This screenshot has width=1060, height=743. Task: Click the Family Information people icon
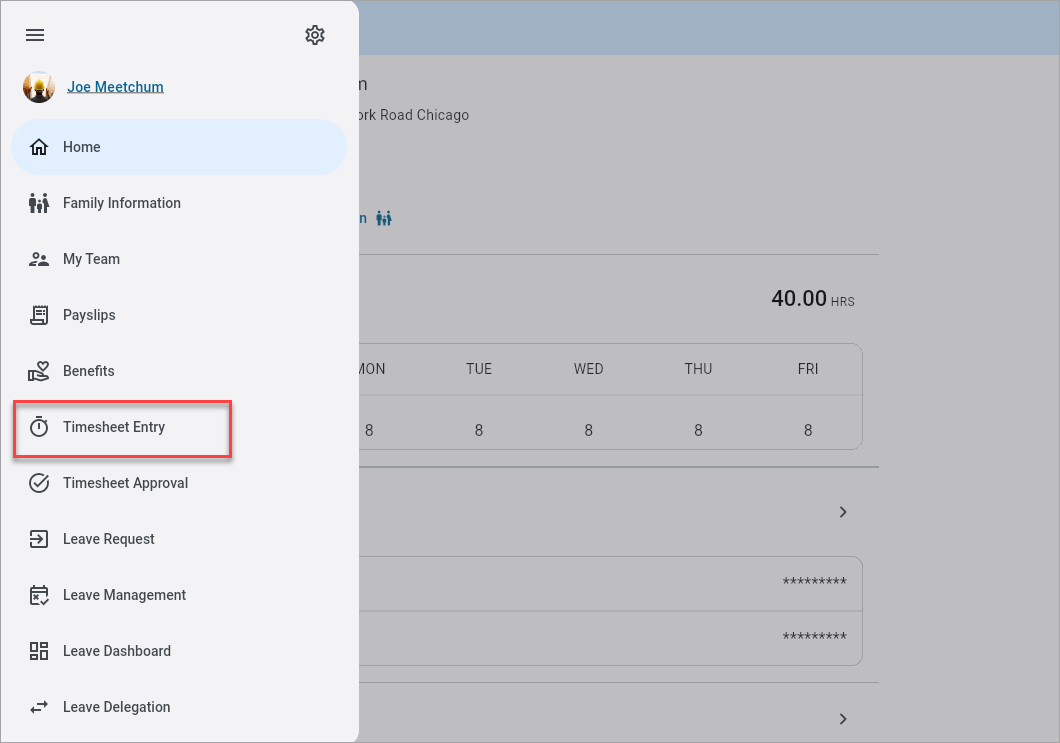coord(39,203)
